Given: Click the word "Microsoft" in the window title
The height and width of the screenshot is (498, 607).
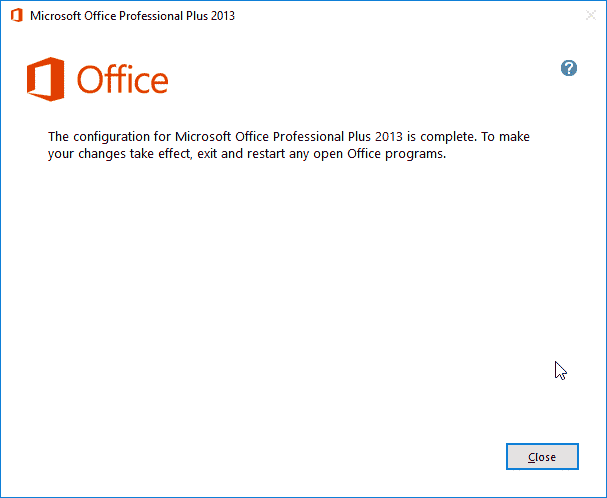Looking at the screenshot, I should click(x=57, y=16).
